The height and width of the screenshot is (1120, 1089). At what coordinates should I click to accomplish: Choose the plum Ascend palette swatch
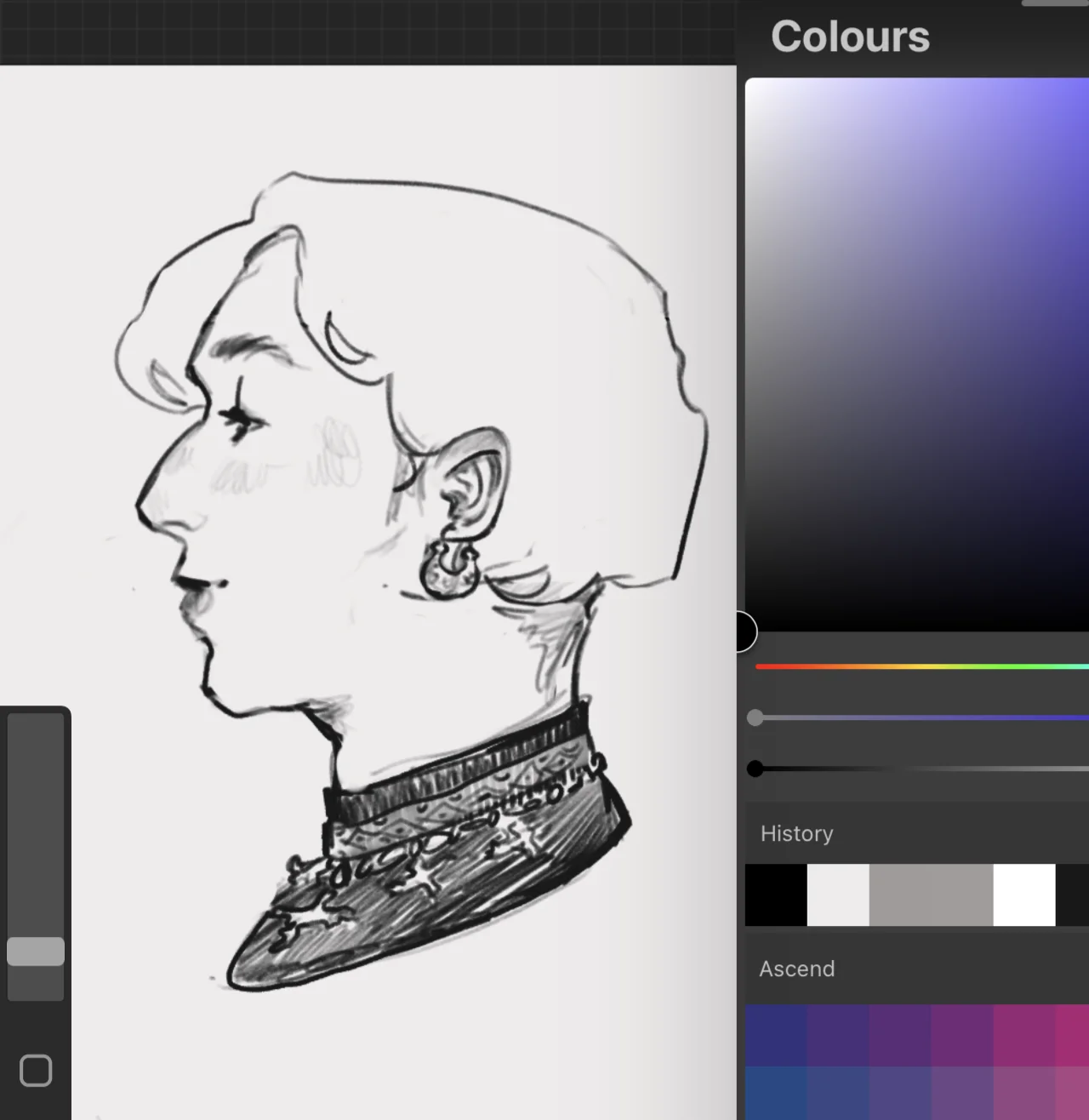point(962,1035)
